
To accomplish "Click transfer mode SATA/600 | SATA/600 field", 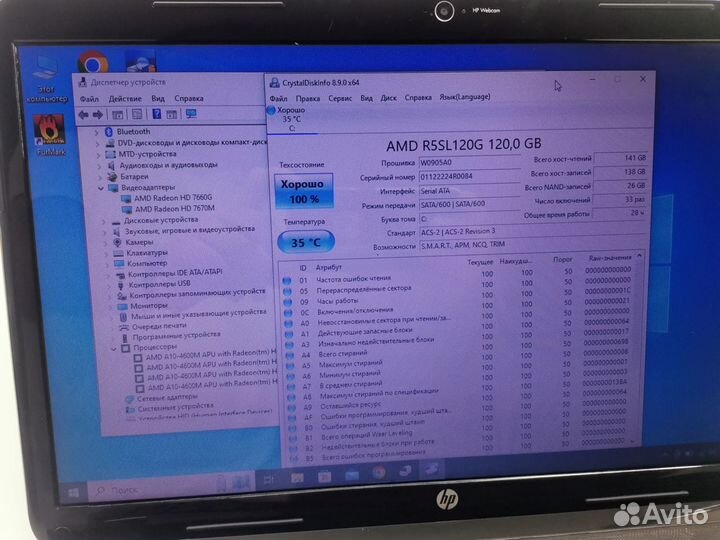I will coord(469,204).
